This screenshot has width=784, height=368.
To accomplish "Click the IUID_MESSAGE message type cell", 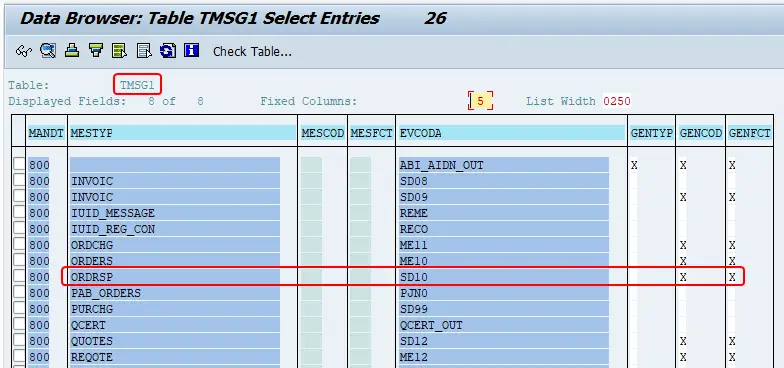I will 174,213.
